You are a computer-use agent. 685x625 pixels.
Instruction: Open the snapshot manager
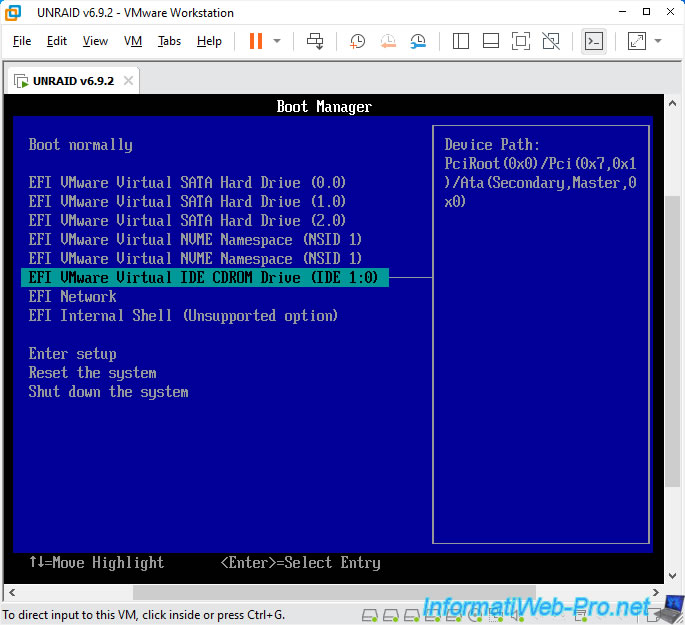pos(418,41)
